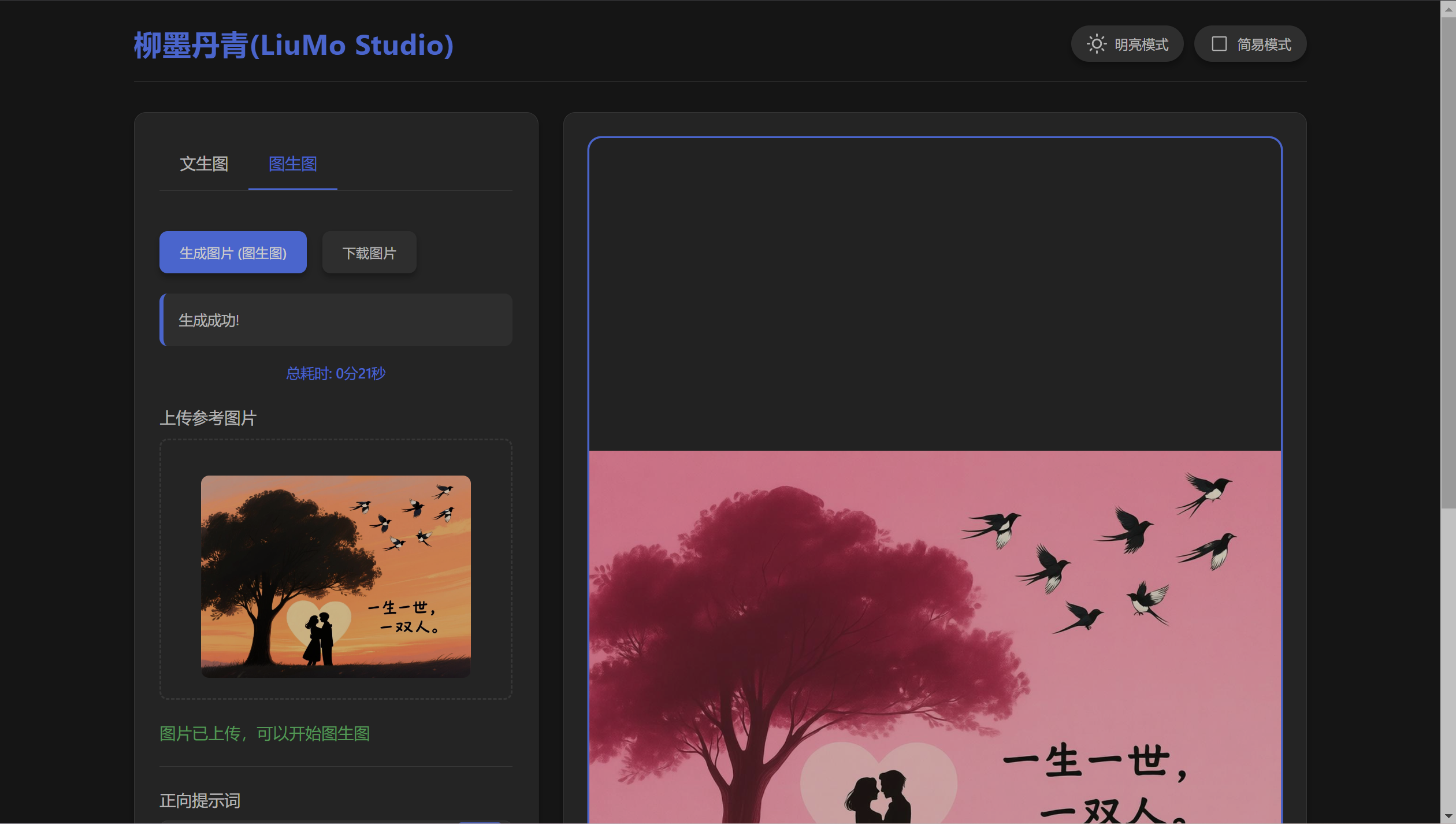
Task: Switch to the 文生图 tab
Action: (203, 164)
